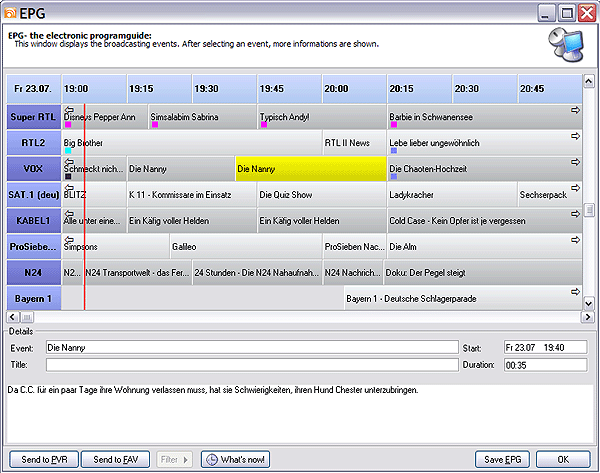Viewport: 600px width, 473px height.
Task: Click into the Title text field
Action: tap(251, 365)
